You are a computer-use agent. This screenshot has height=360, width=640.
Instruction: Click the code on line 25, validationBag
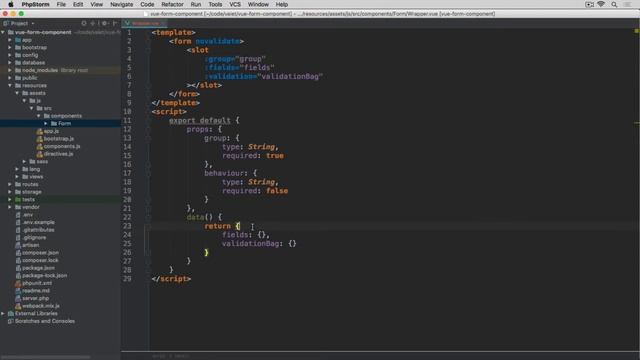tap(251, 244)
